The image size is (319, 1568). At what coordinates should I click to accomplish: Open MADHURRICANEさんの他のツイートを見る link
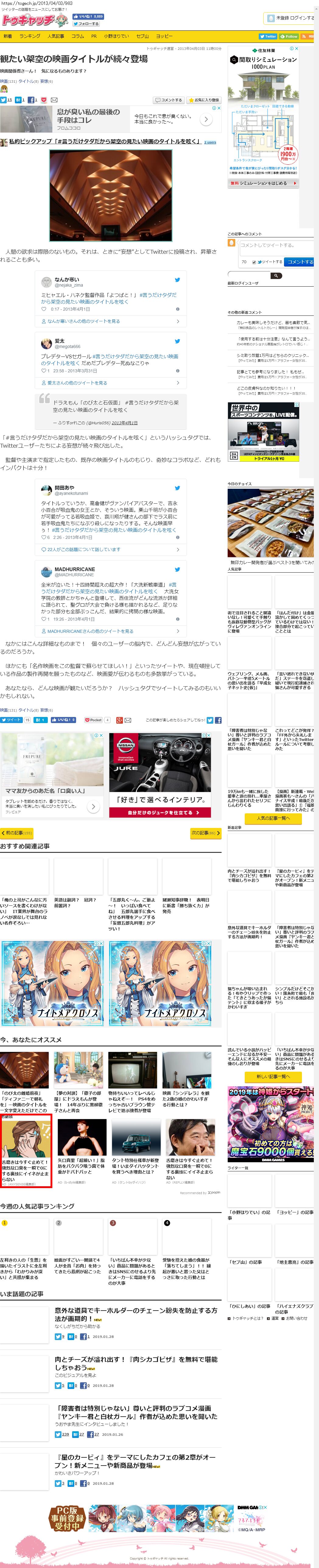(x=90, y=631)
